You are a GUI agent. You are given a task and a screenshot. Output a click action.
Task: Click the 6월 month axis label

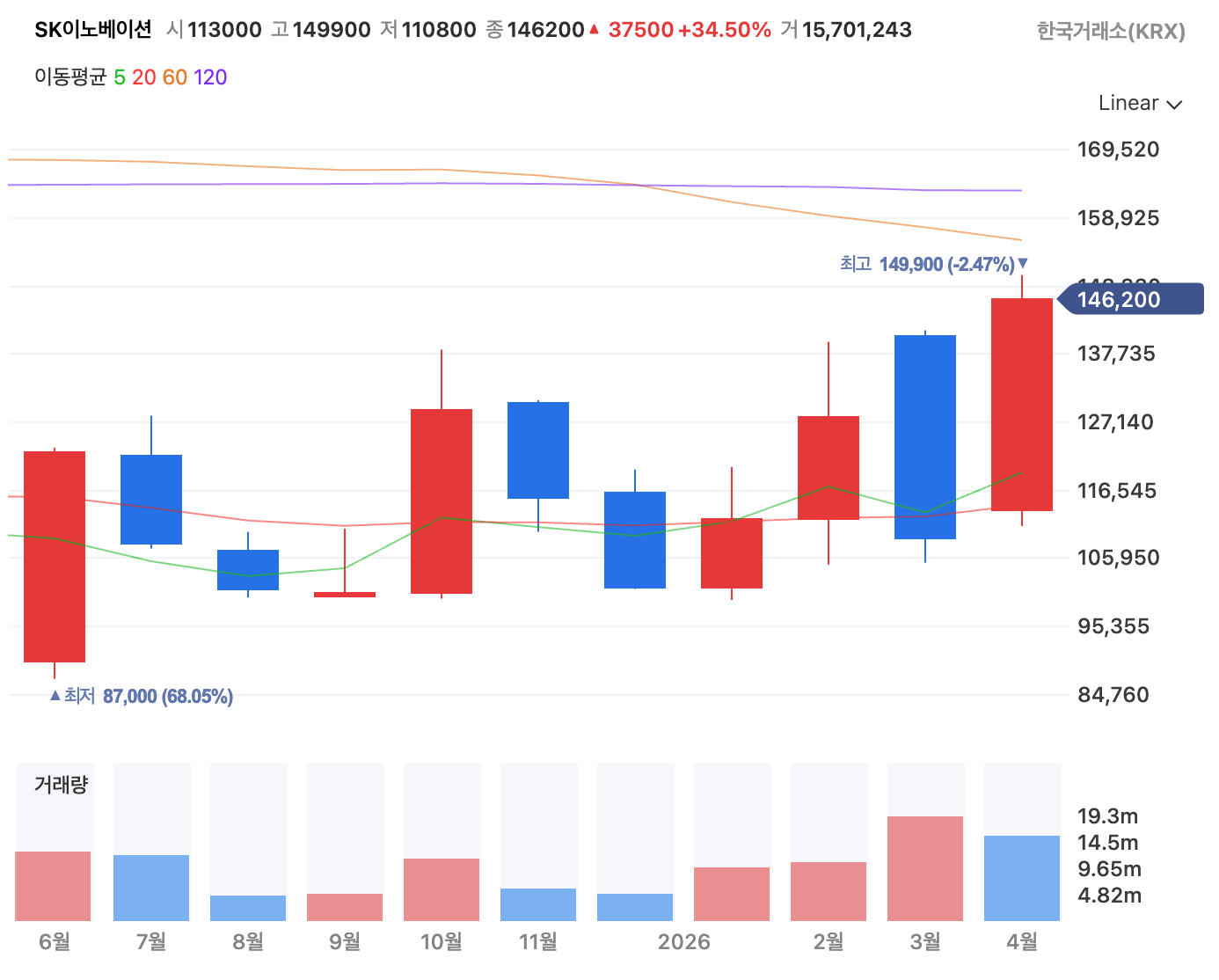(55, 942)
